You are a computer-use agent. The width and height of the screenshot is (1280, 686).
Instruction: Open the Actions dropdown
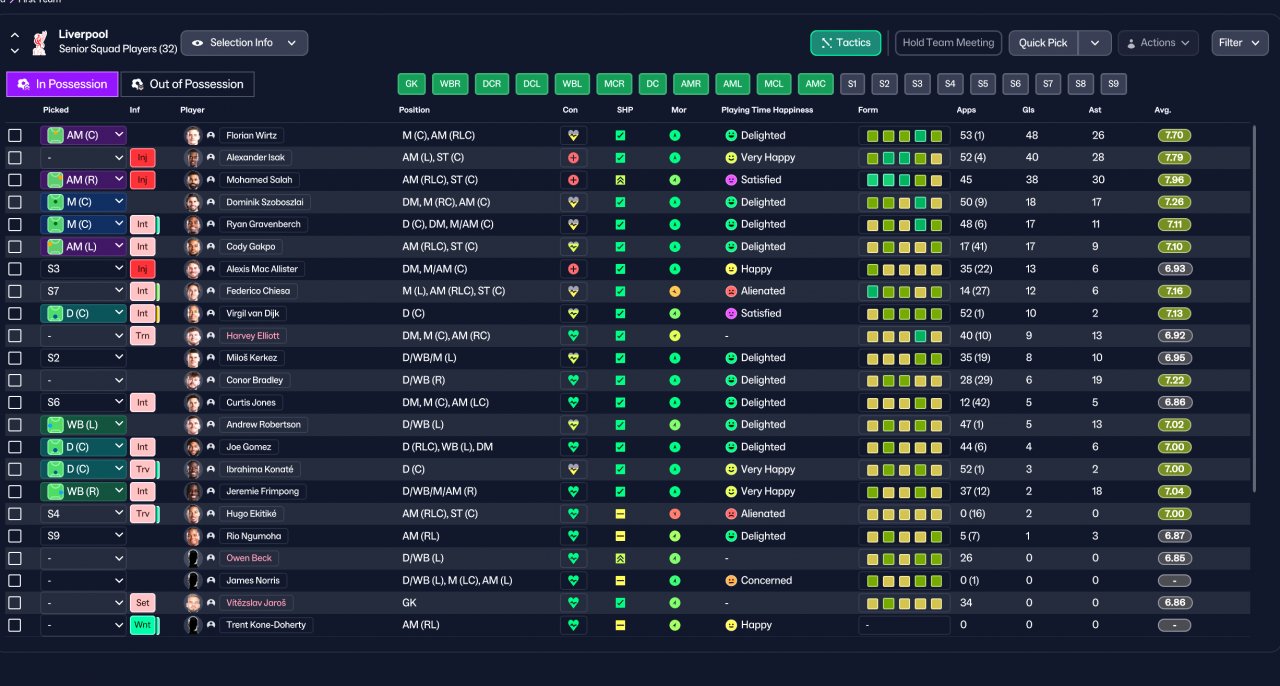coord(1158,43)
